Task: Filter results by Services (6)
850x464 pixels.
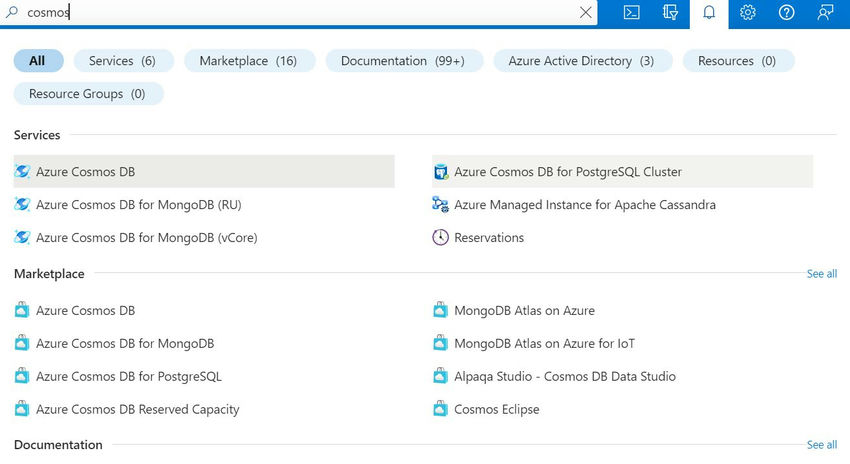Action: coord(122,61)
